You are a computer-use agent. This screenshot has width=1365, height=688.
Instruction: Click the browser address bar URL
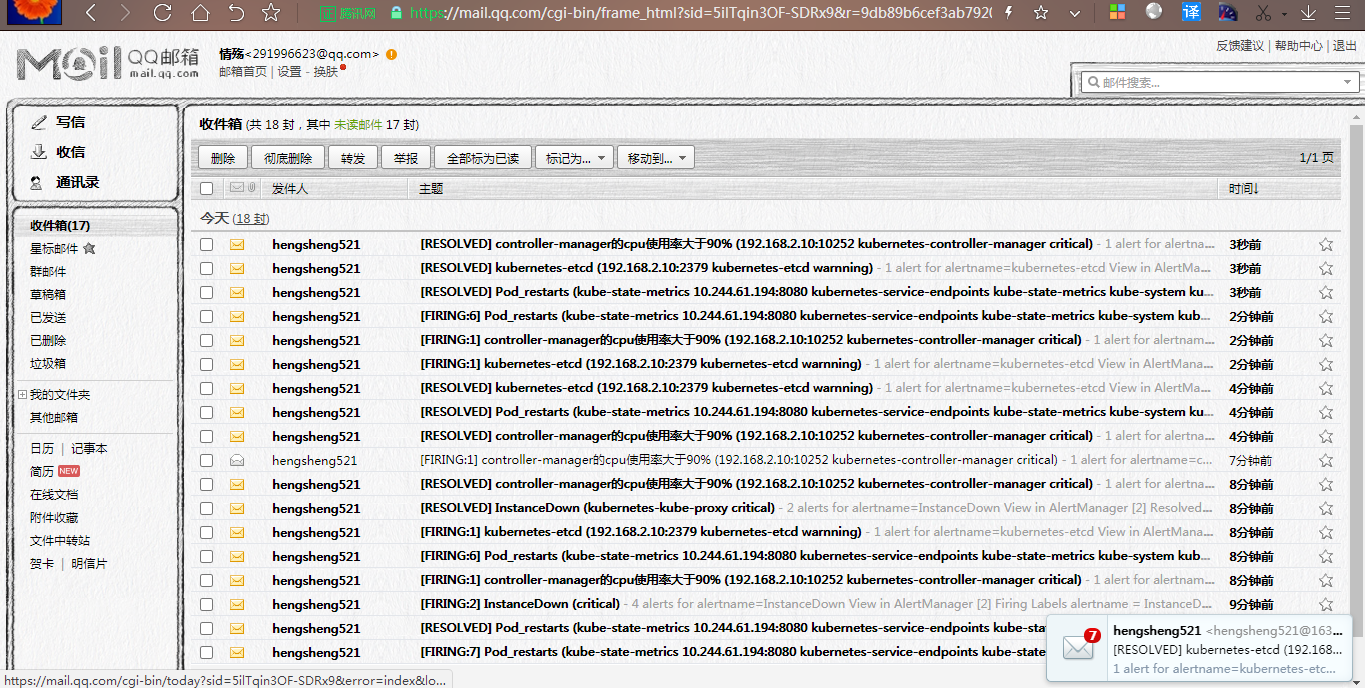point(700,13)
